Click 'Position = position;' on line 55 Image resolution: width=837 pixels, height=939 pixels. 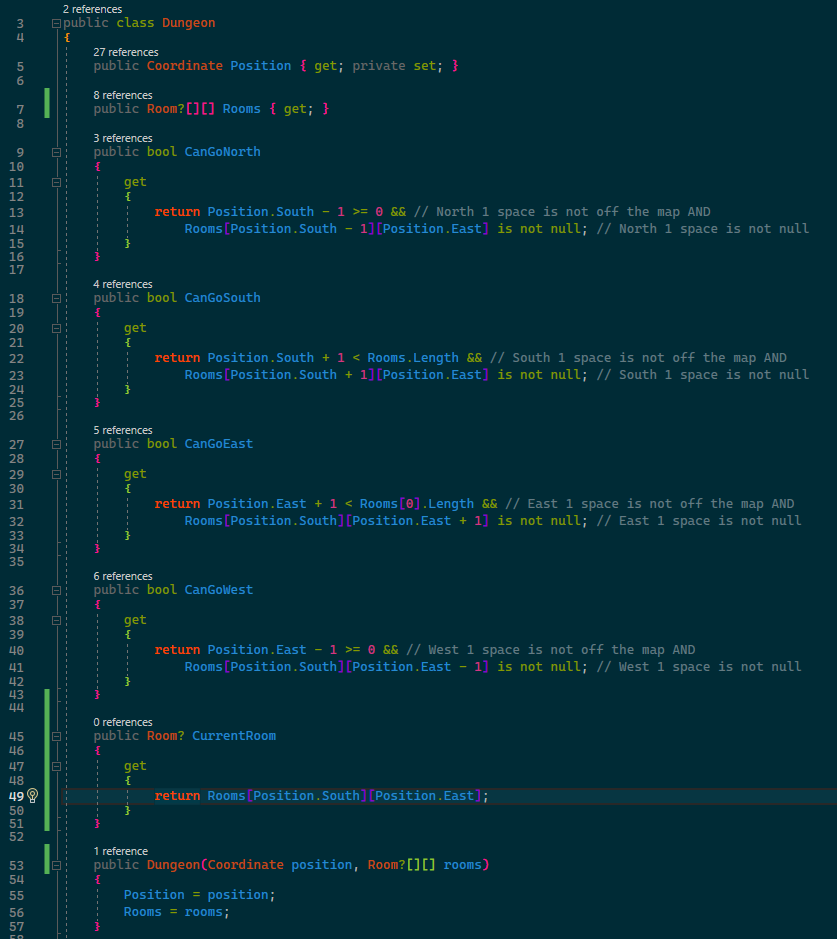(x=199, y=895)
